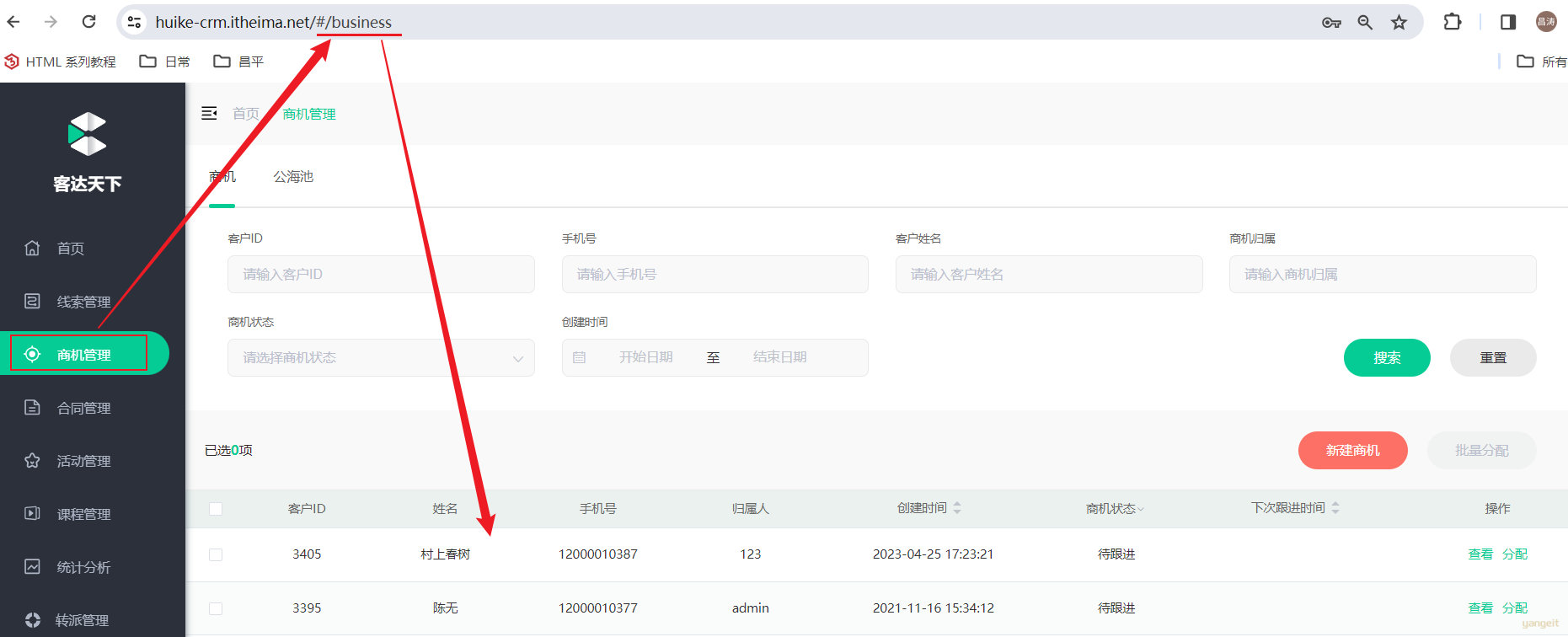Click the 新建商机 button
1568x637 pixels.
(x=1353, y=450)
